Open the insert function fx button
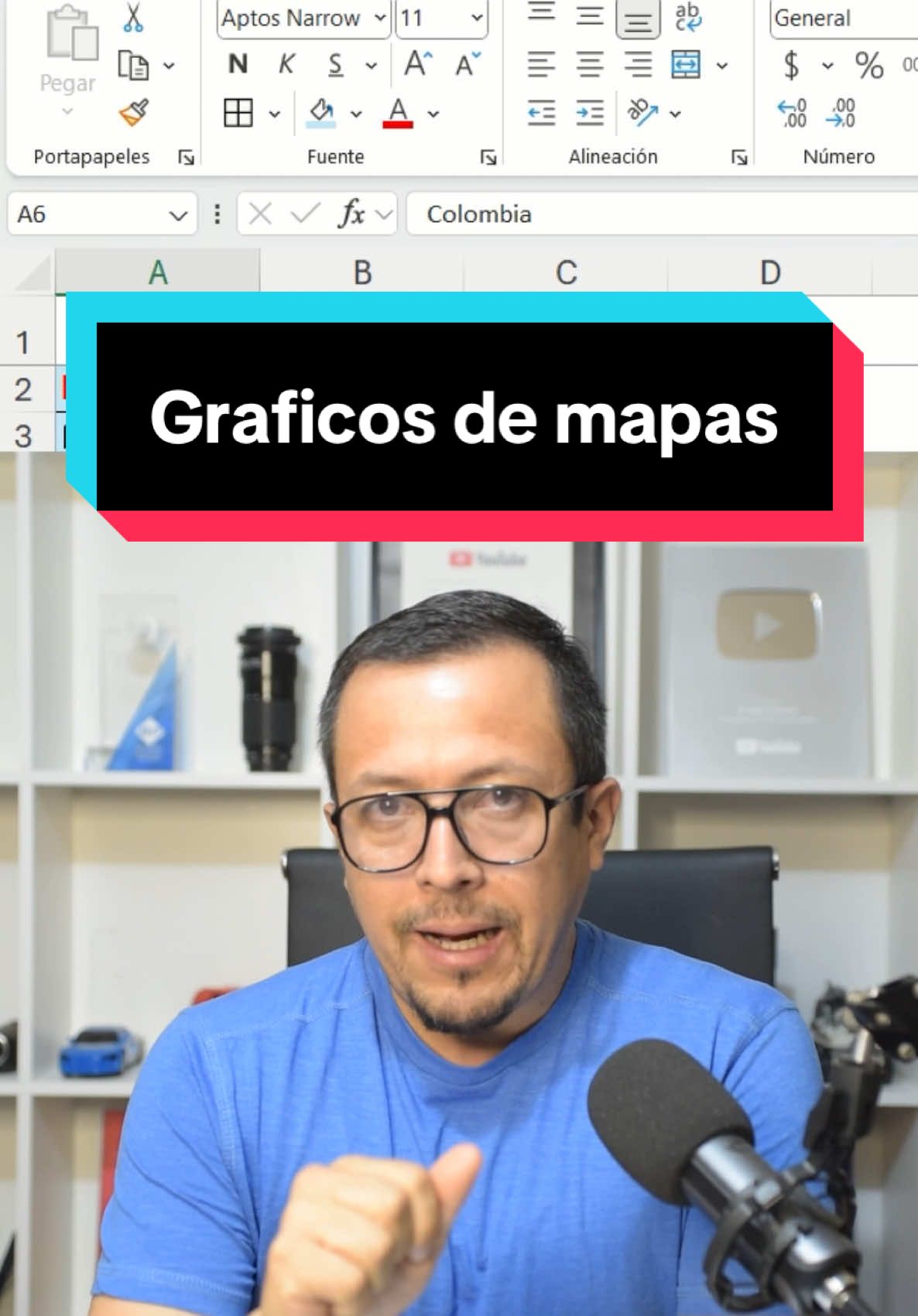The image size is (918, 1316). click(x=351, y=214)
